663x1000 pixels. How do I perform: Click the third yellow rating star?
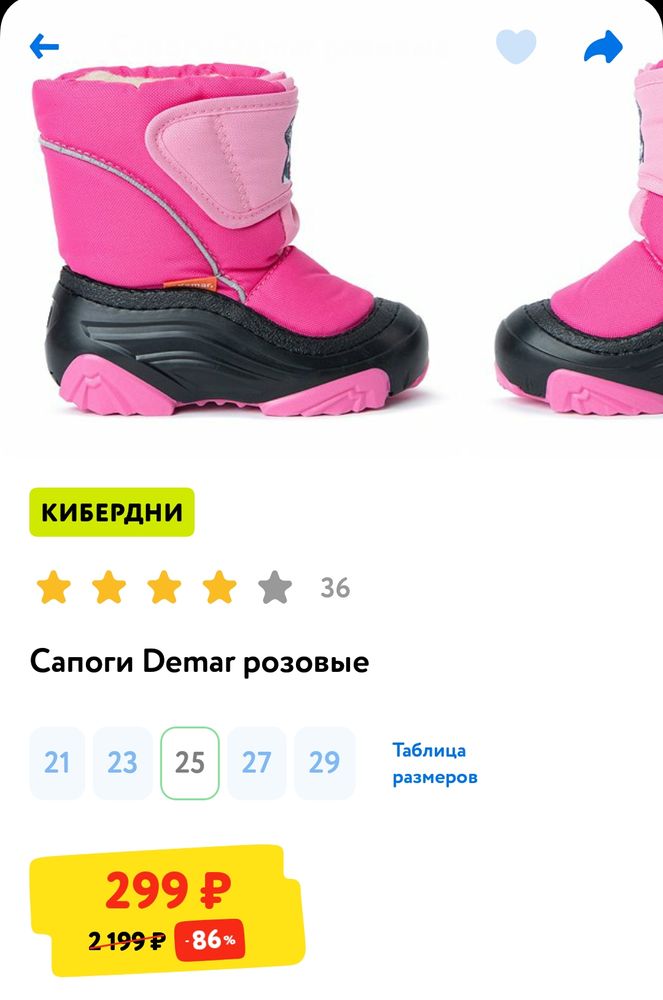coord(164,587)
